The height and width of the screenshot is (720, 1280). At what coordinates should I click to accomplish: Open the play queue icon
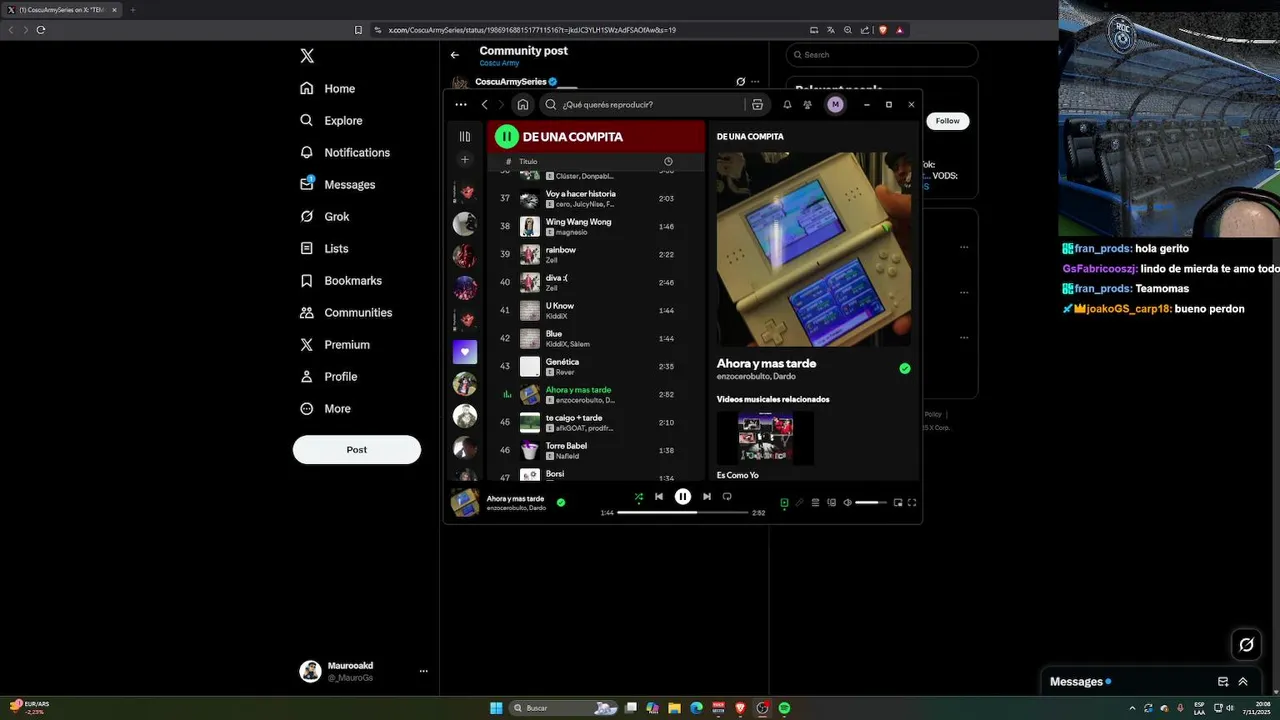point(815,502)
